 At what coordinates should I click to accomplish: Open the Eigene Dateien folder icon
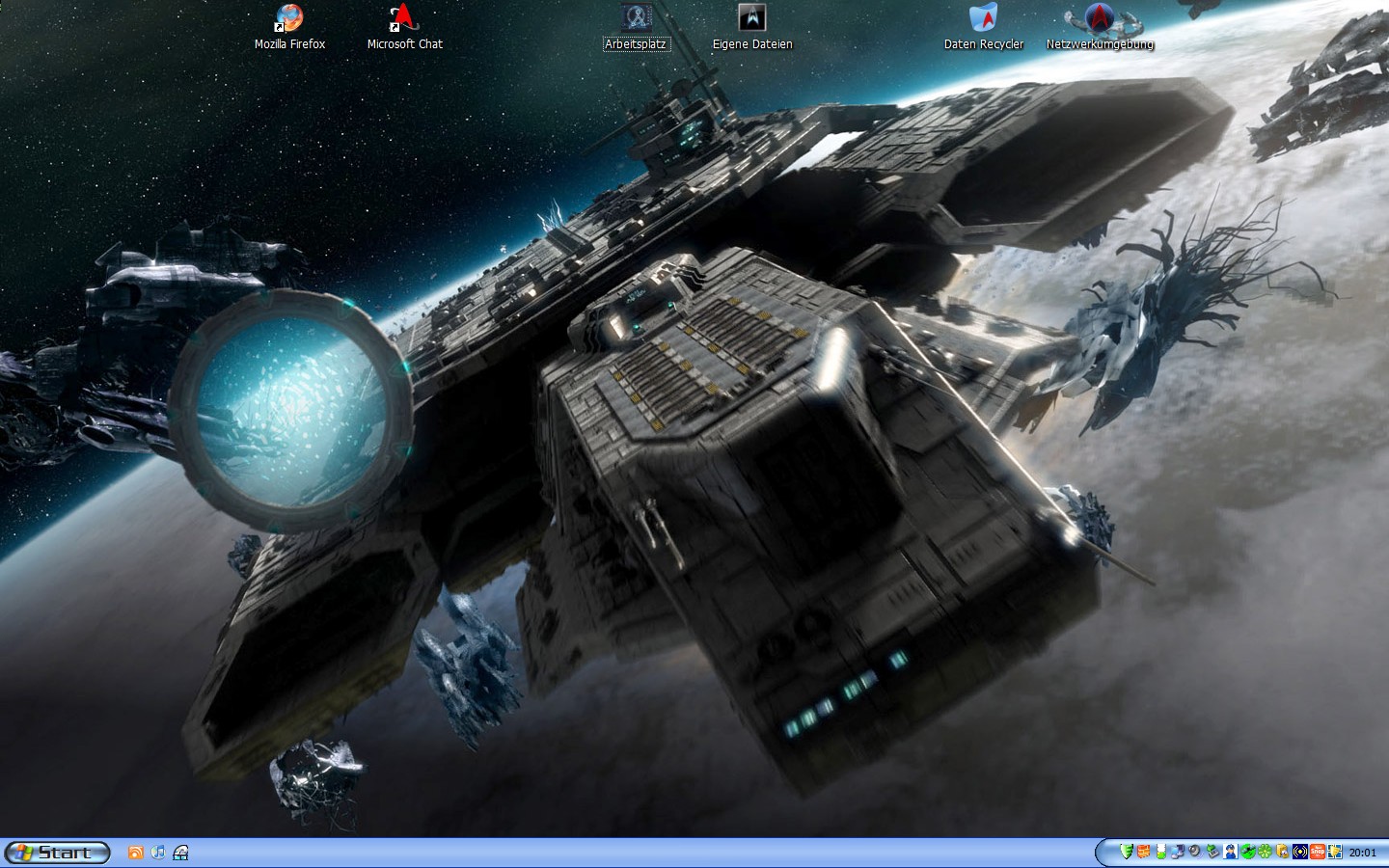pos(751,19)
